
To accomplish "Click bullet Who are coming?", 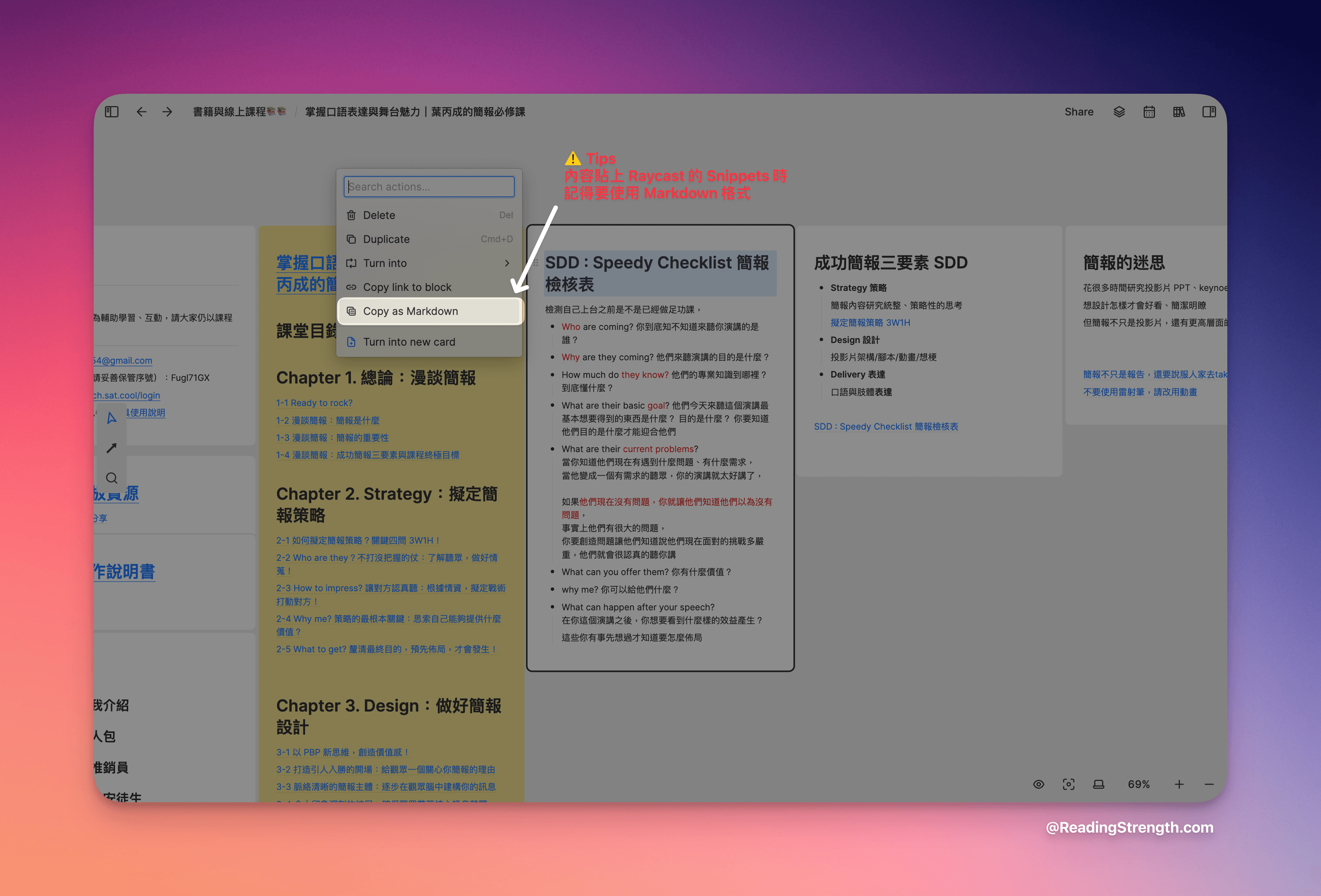I will [x=660, y=333].
